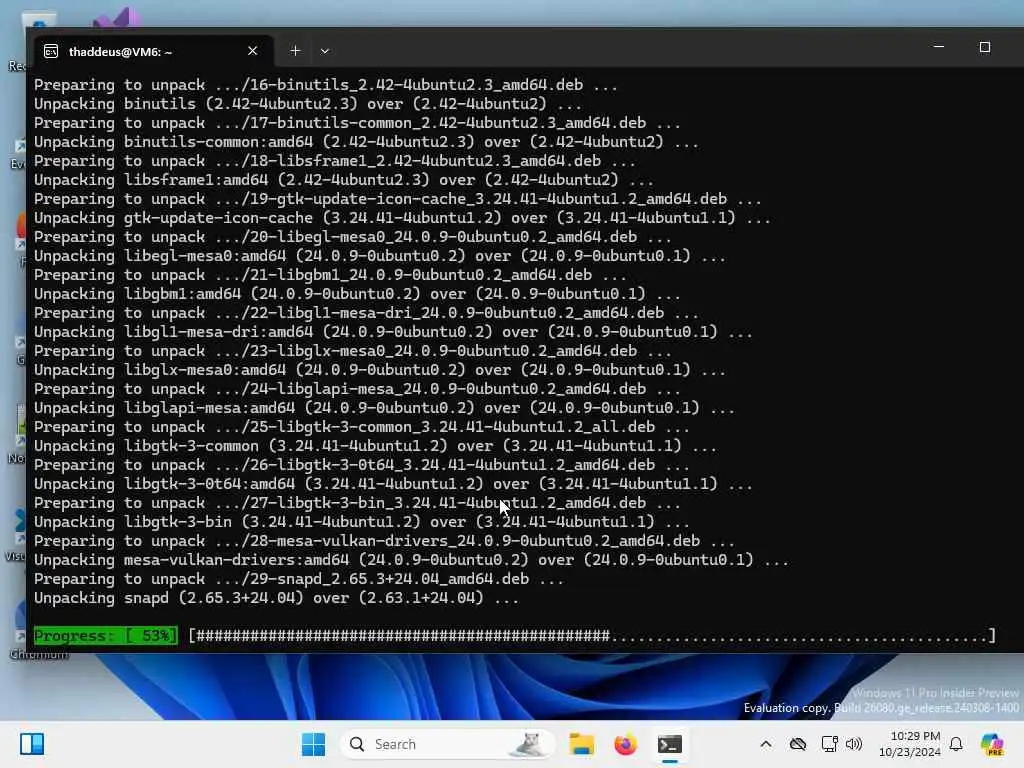Click the line 'Unpacking snapd (2.65.3+24.04)'
This screenshot has width=1024, height=768.
[276, 598]
